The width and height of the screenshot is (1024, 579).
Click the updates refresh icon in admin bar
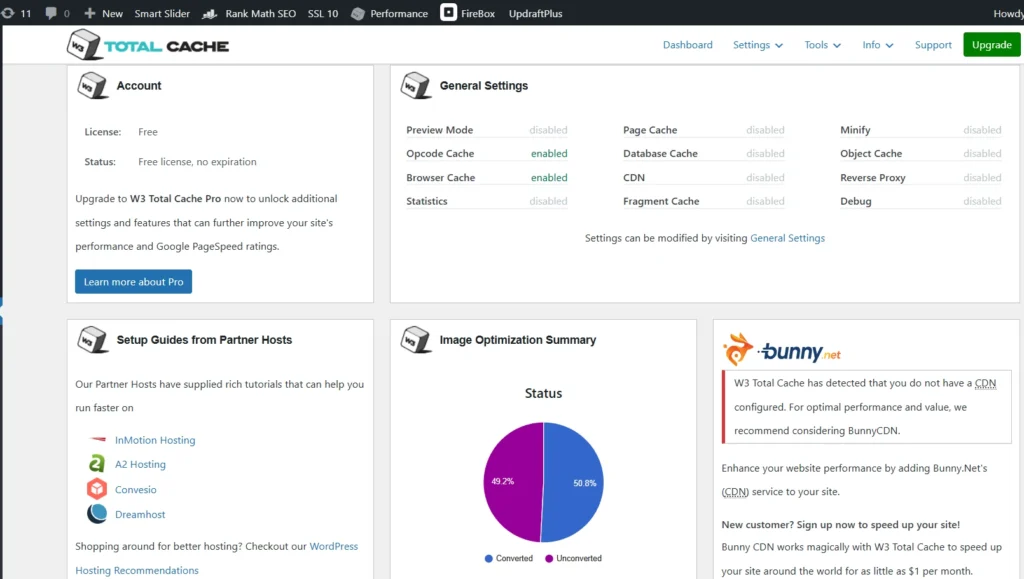pyautogui.click(x=8, y=13)
